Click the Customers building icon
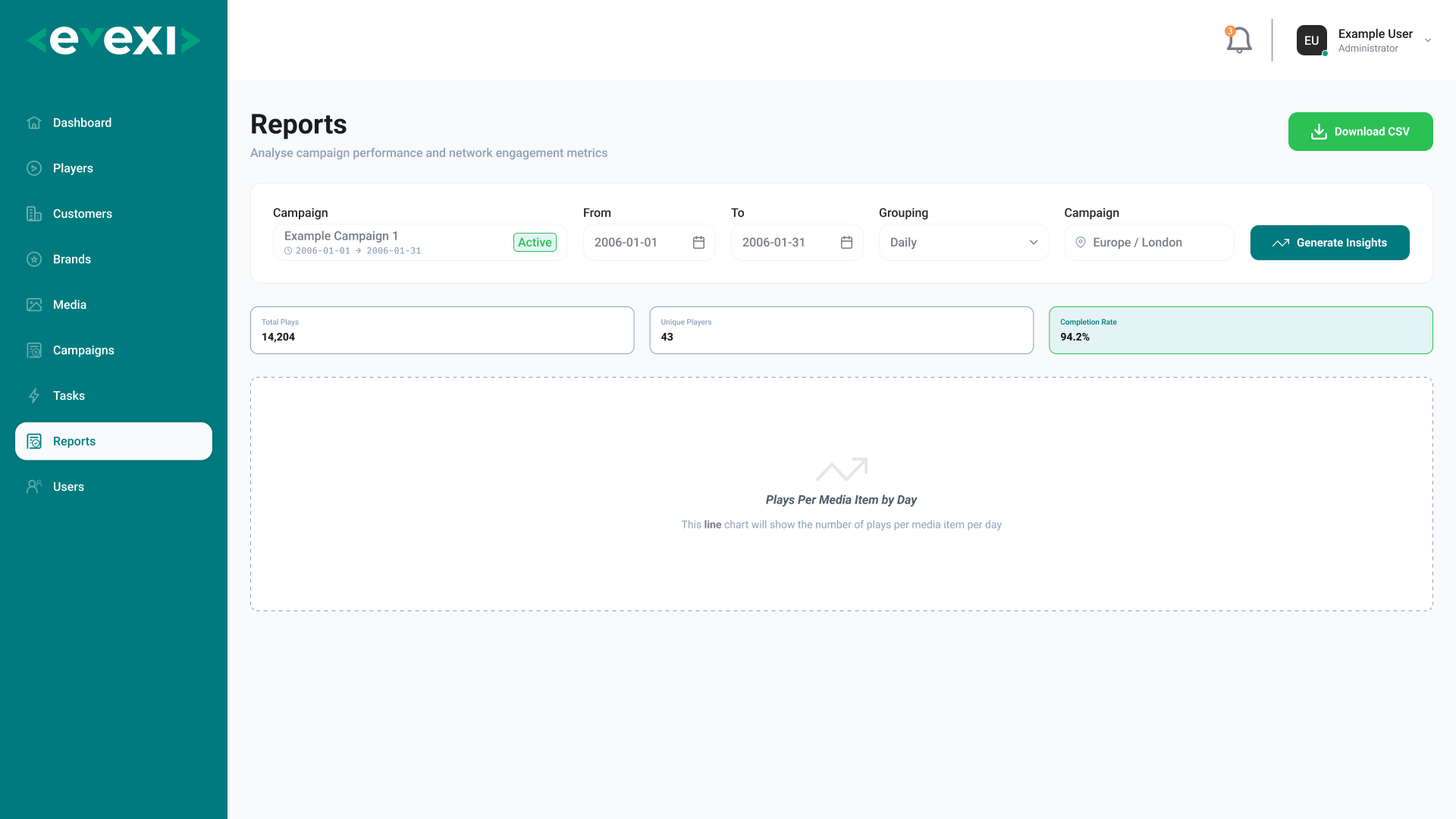 point(34,214)
